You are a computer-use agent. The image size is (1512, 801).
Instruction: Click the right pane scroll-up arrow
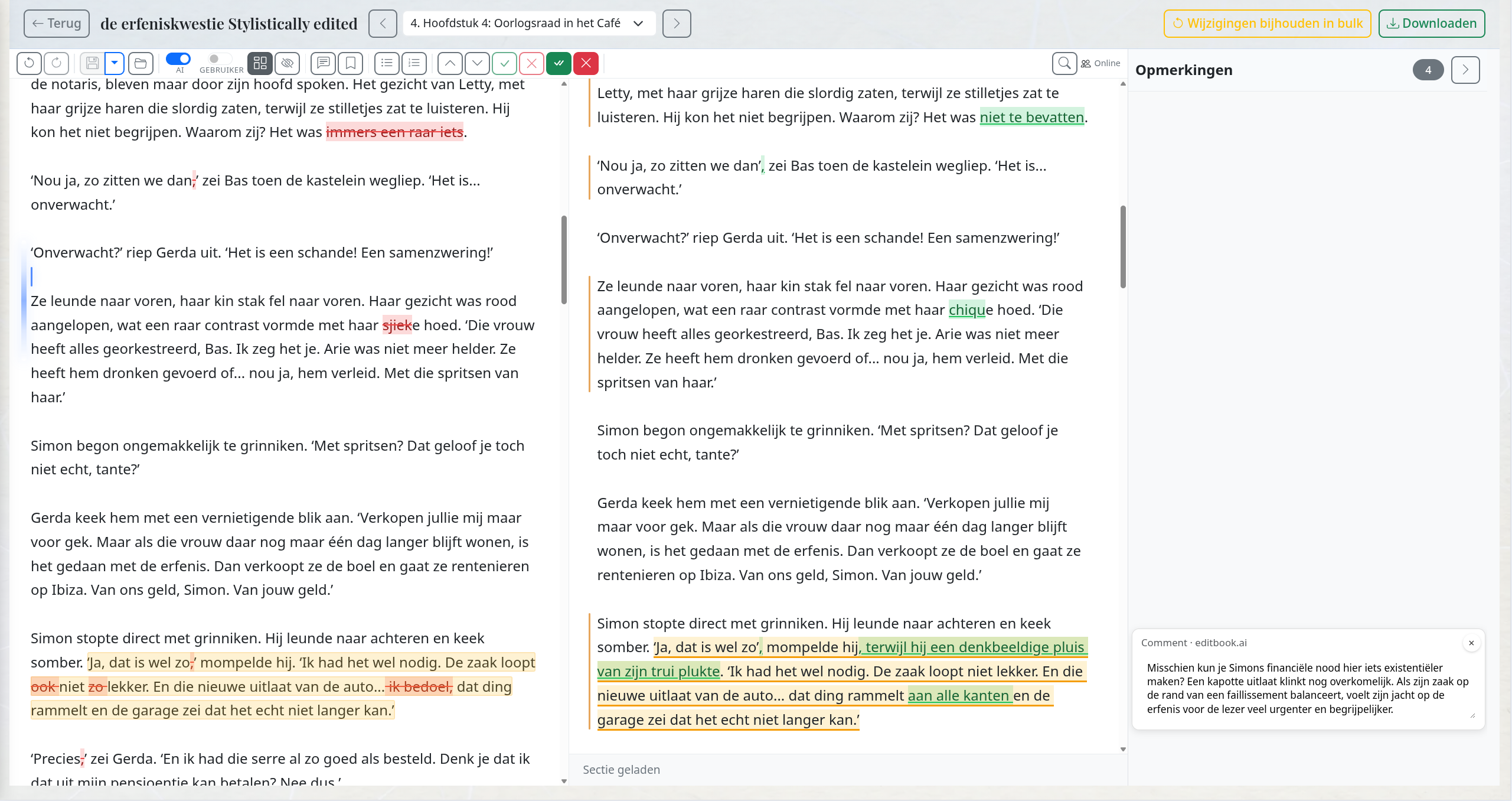(x=1123, y=84)
